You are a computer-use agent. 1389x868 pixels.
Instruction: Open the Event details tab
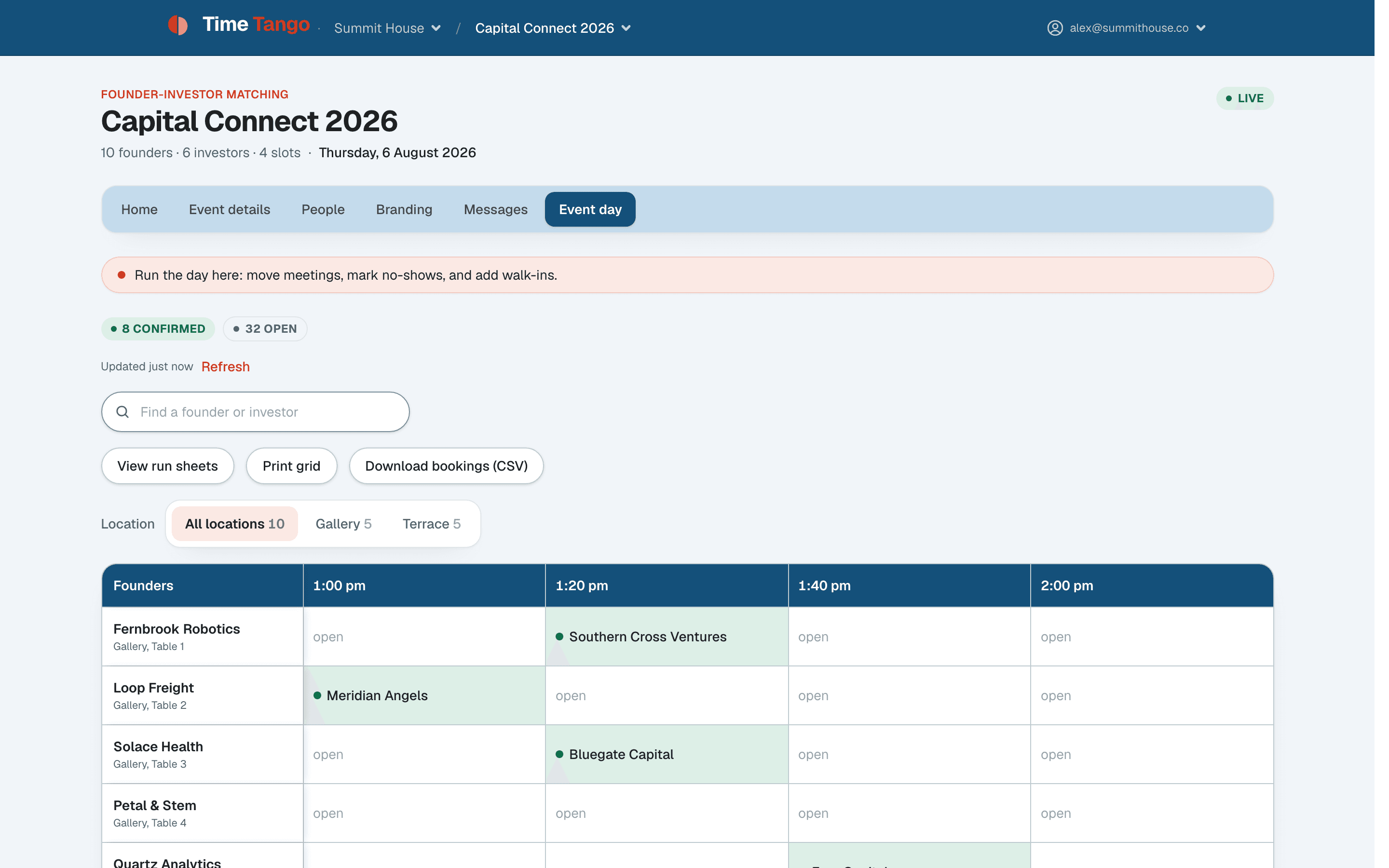click(x=230, y=210)
